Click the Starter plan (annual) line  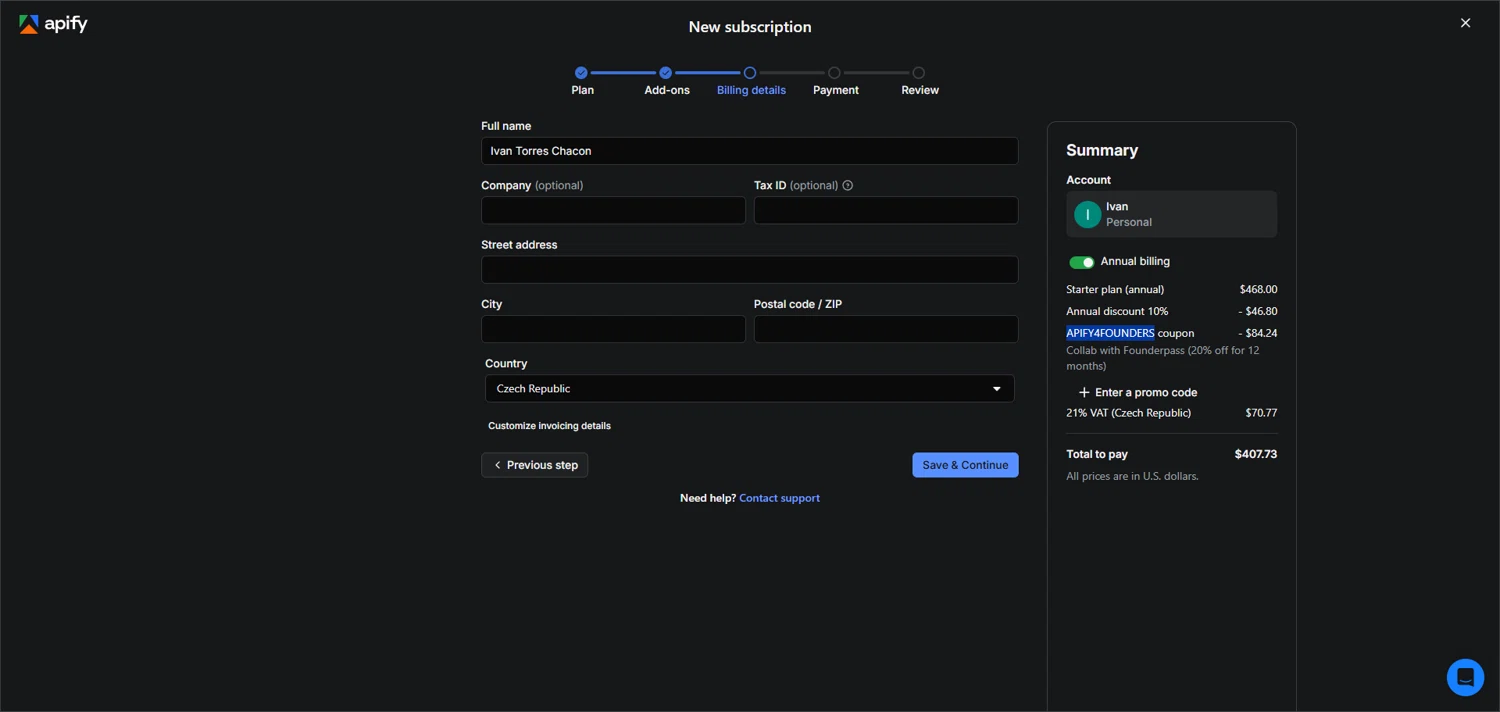click(1171, 289)
